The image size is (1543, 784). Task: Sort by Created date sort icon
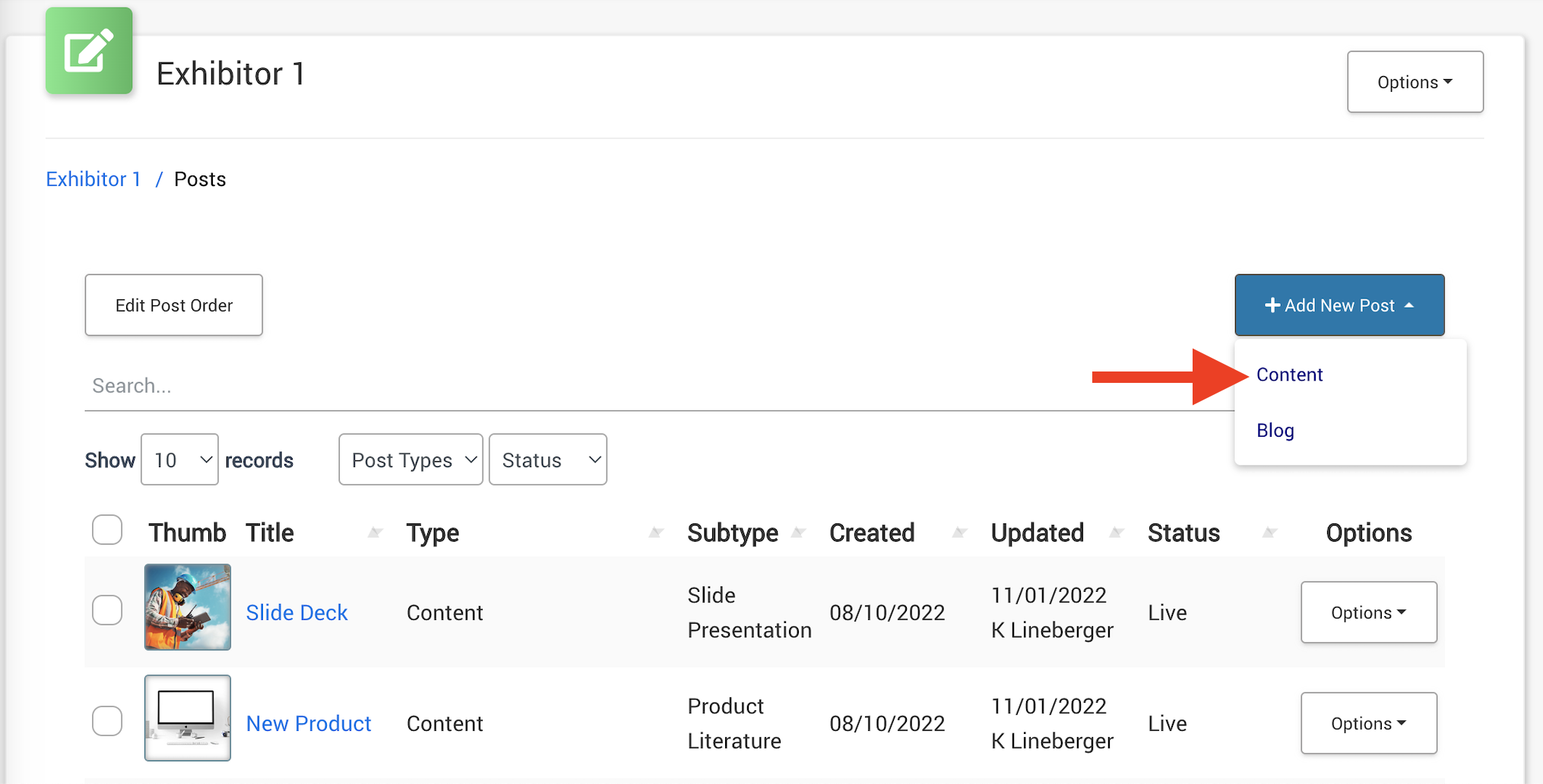(x=959, y=533)
